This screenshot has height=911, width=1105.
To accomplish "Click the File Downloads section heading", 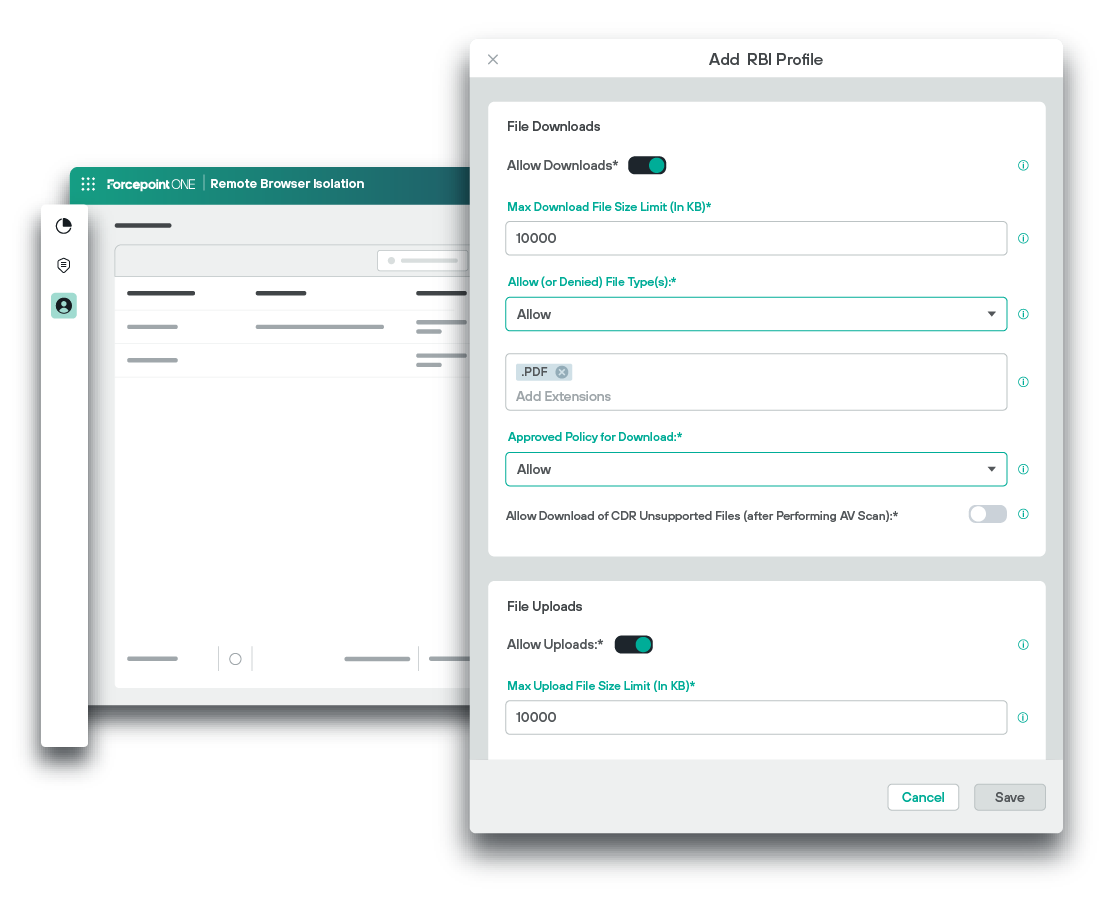I will point(554,127).
